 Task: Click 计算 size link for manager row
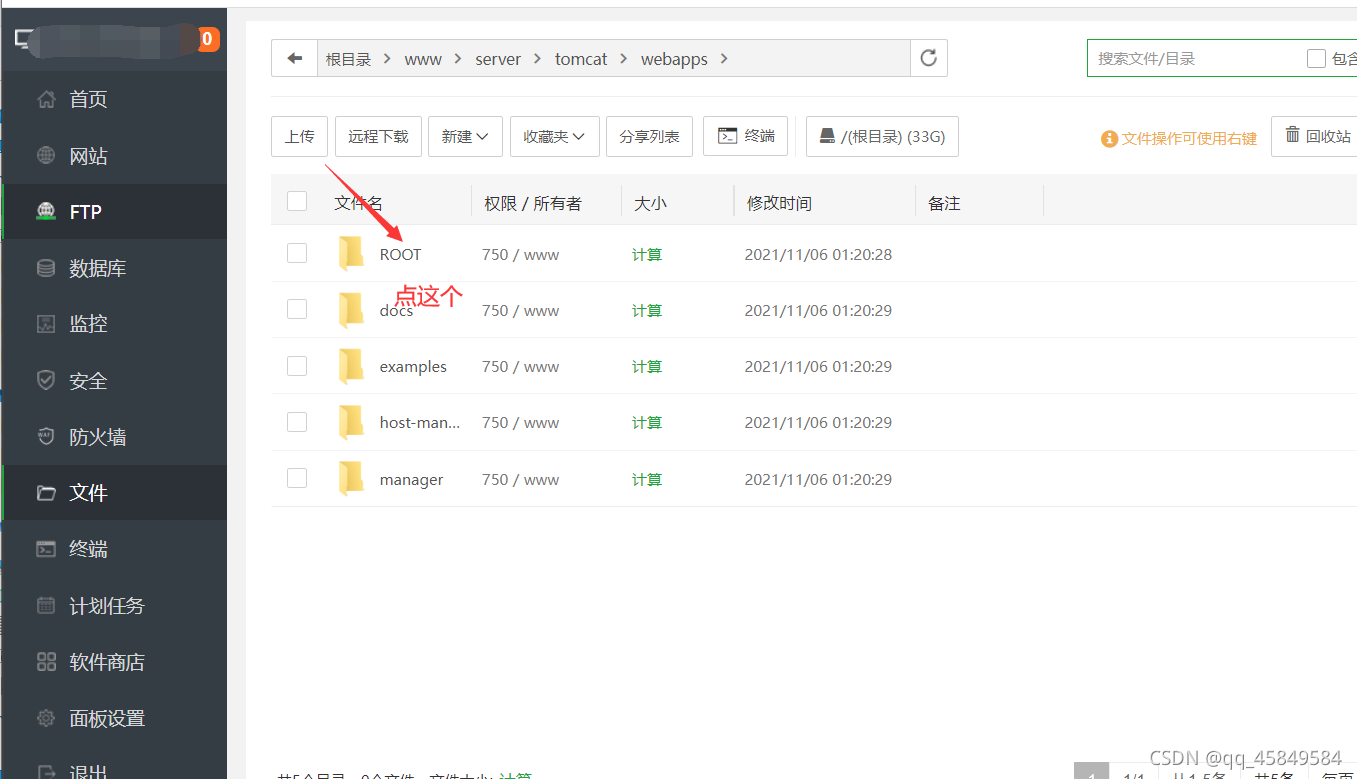[x=647, y=479]
